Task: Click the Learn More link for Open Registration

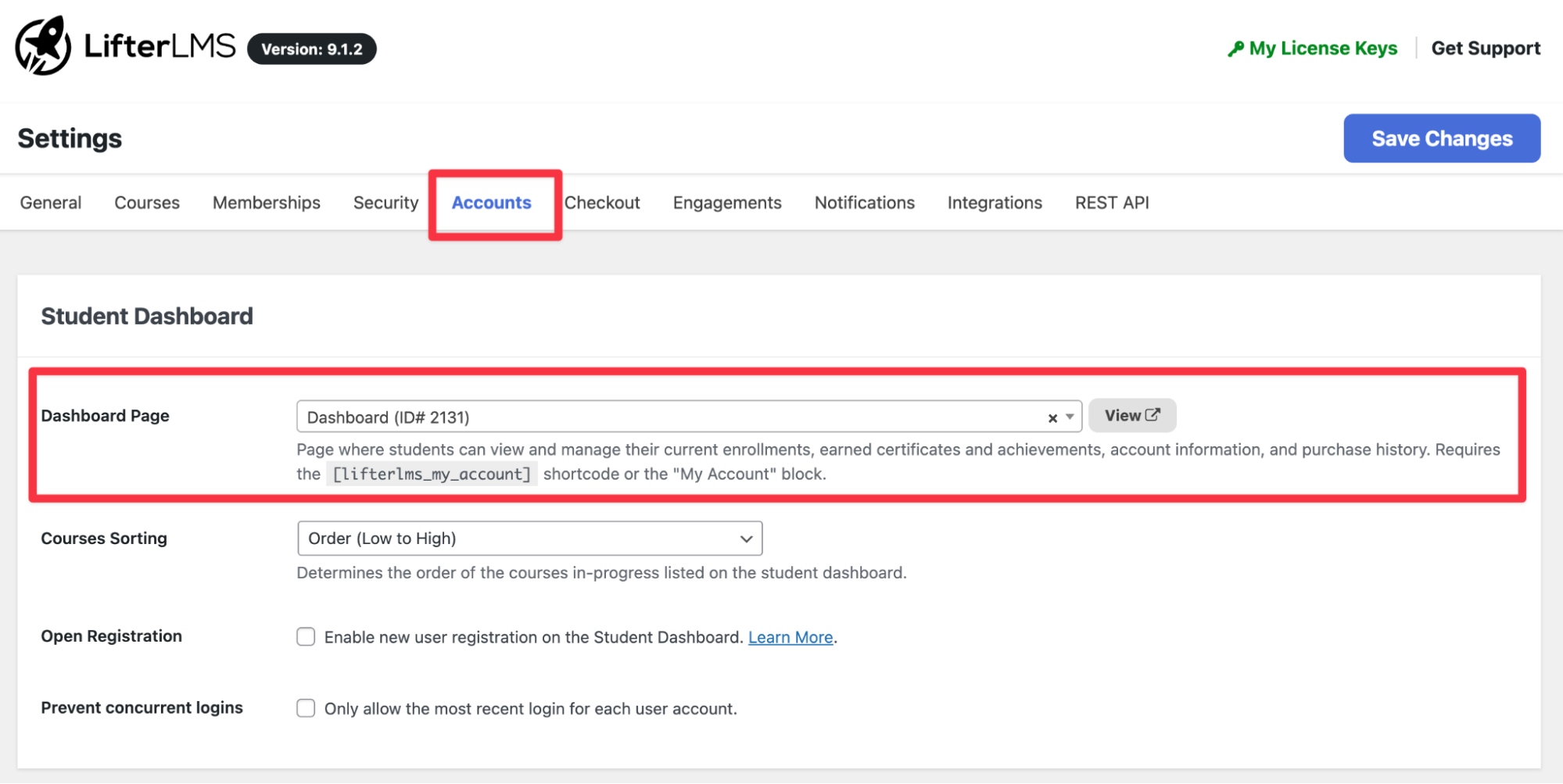Action: pyautogui.click(x=790, y=637)
